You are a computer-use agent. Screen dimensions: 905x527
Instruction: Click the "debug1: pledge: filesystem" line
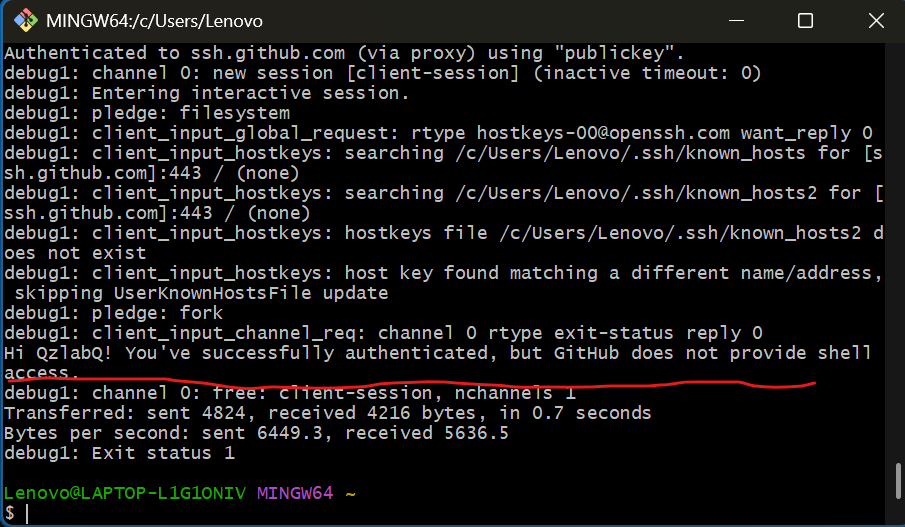147,113
